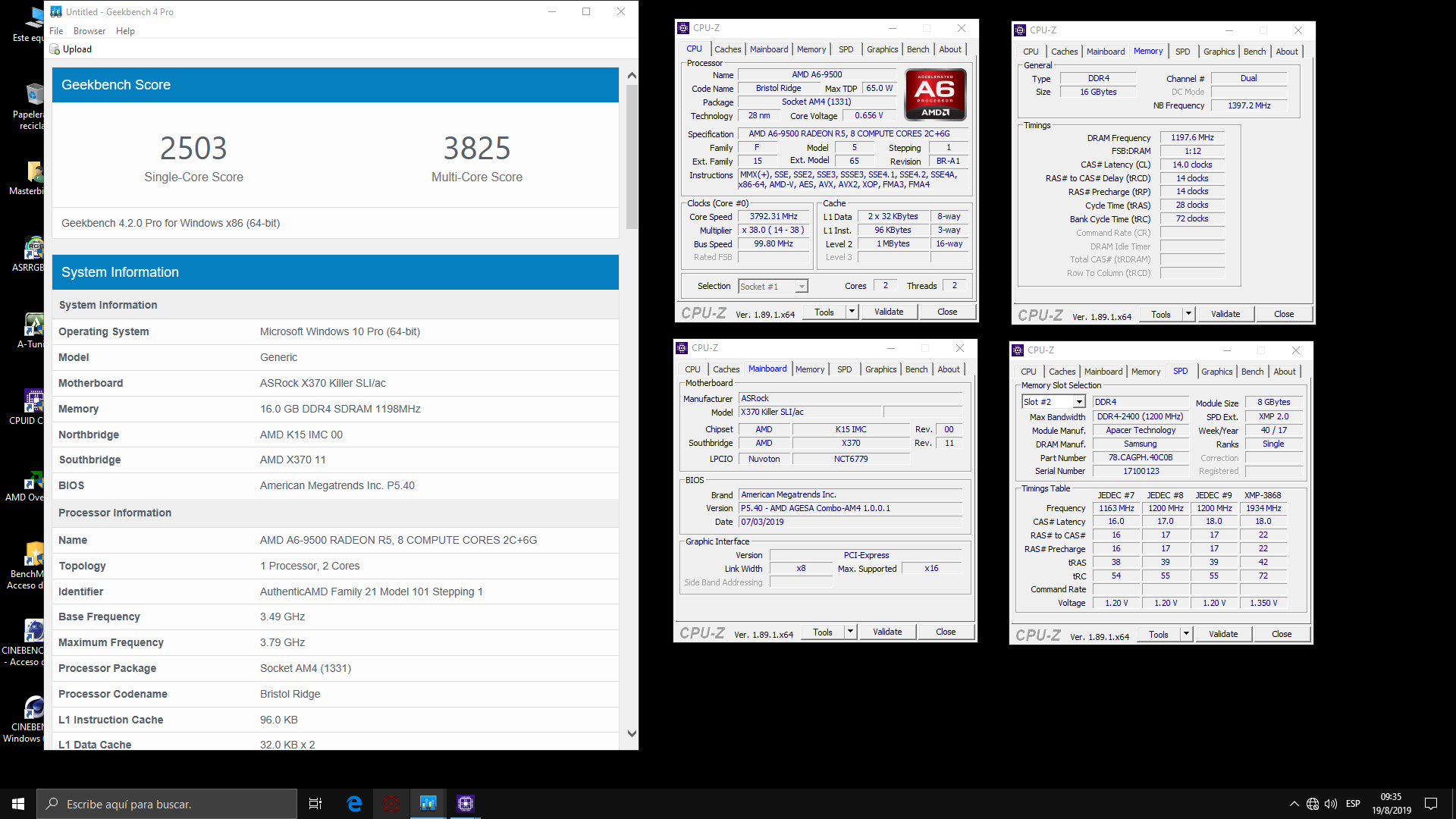
Task: Switch to Geekbench taskbar icon
Action: click(x=428, y=804)
